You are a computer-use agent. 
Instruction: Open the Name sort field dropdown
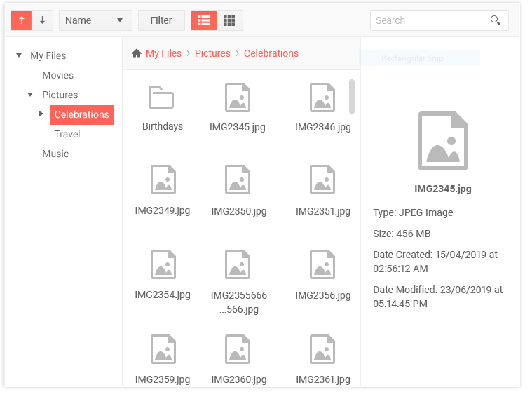click(x=95, y=21)
